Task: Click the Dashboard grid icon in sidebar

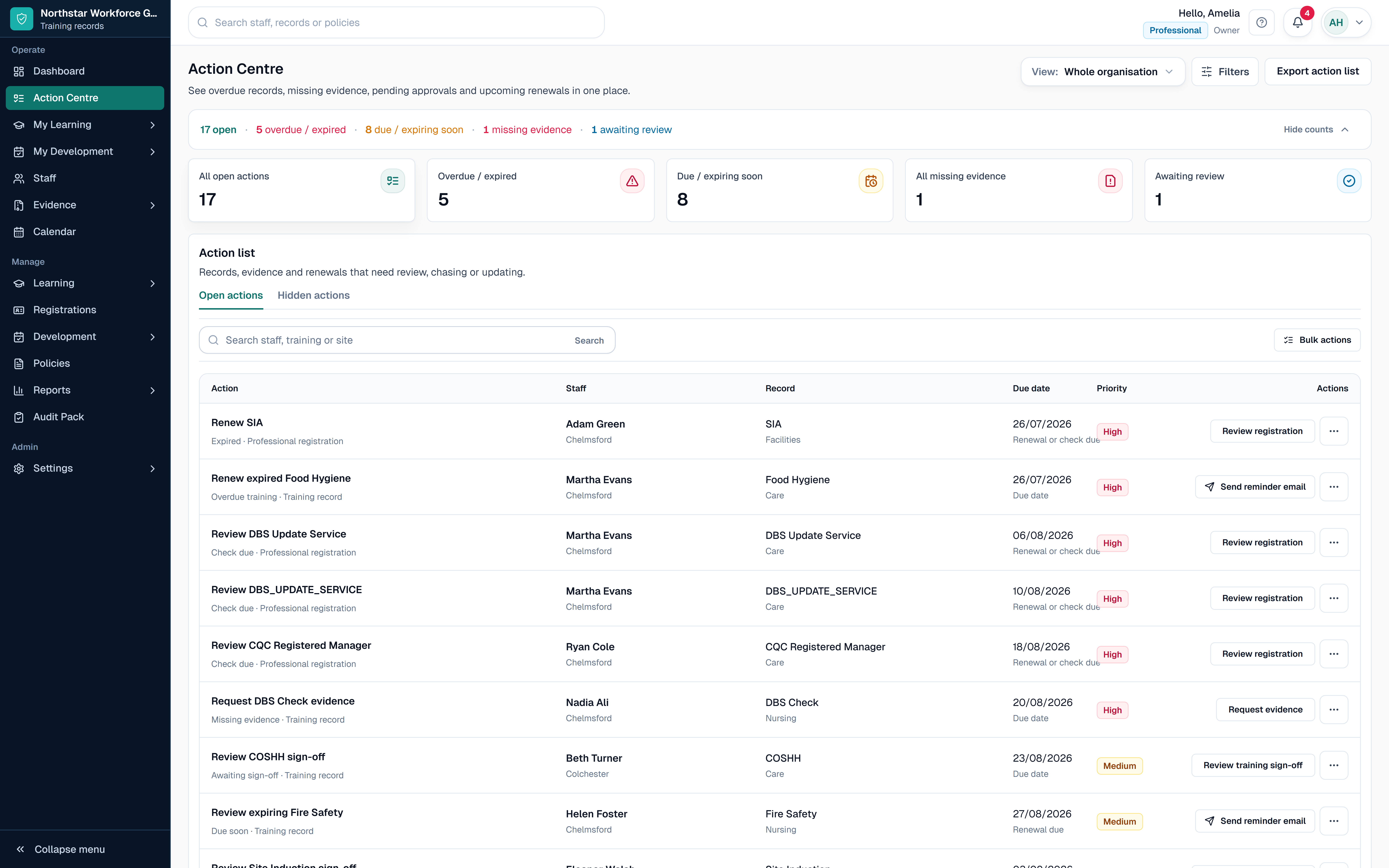Action: pos(19,71)
